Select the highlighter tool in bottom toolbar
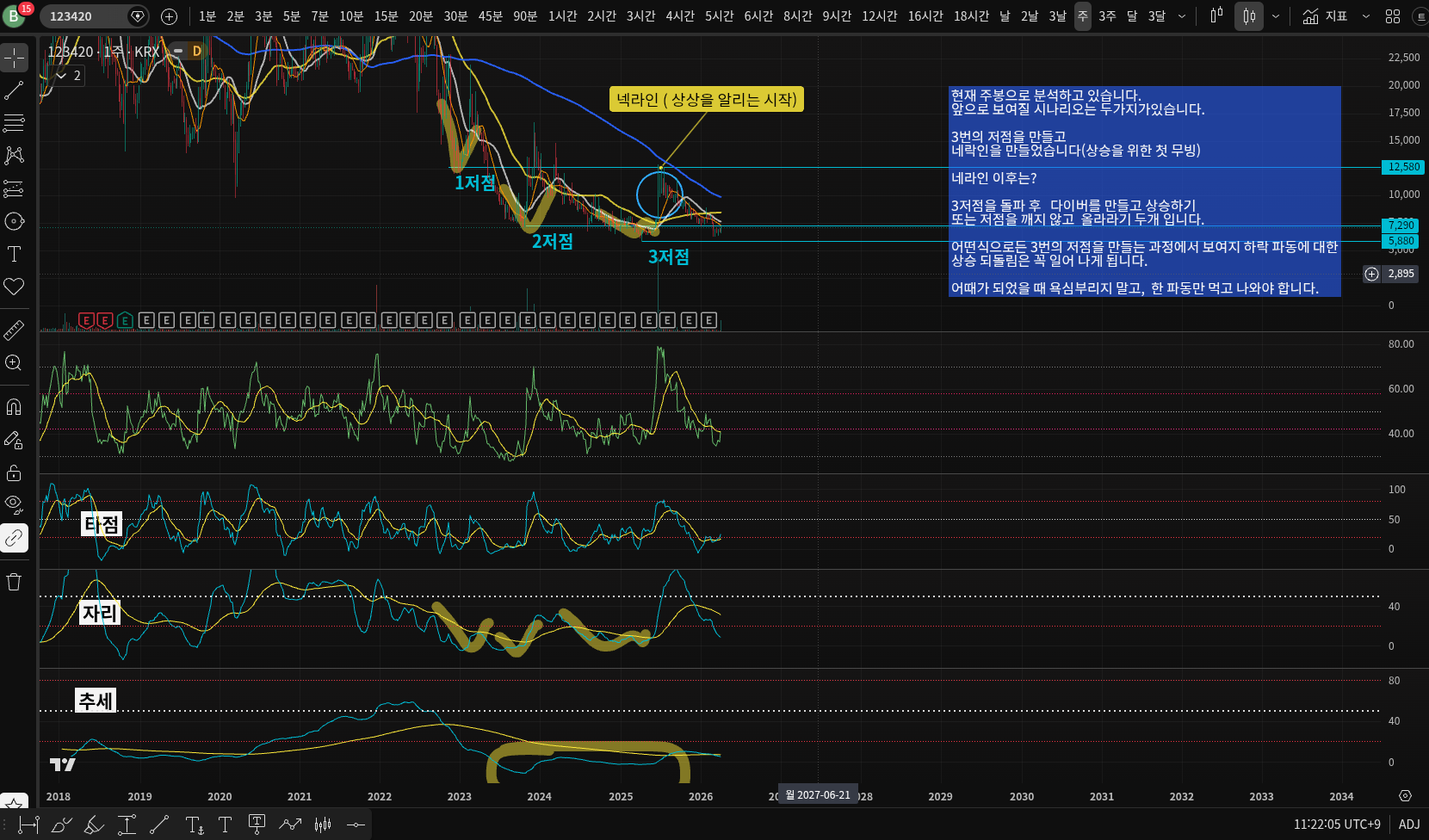Screen dimensions: 1429x840 pos(94,825)
